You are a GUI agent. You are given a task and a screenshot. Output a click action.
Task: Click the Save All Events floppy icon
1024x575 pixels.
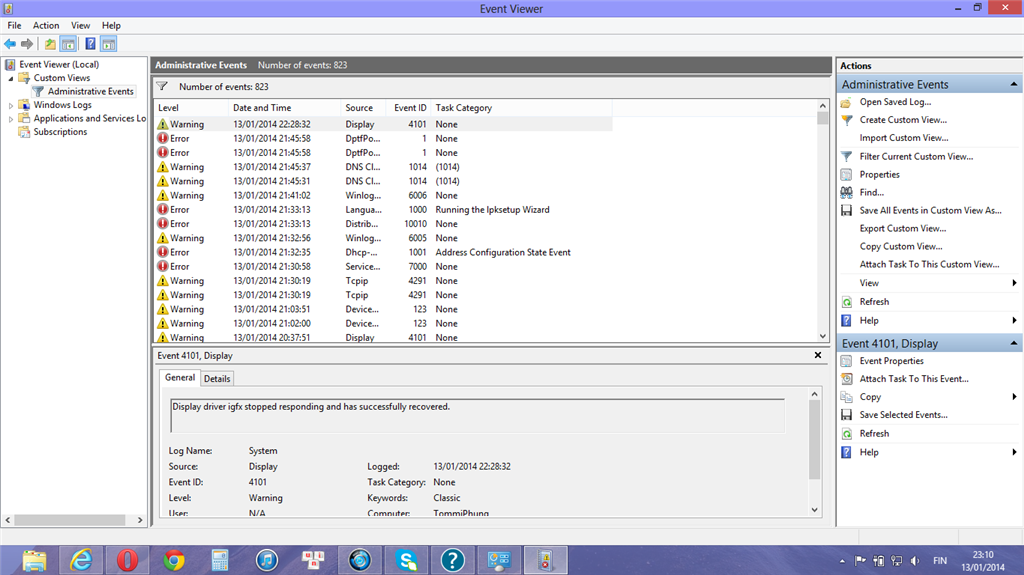(846, 210)
